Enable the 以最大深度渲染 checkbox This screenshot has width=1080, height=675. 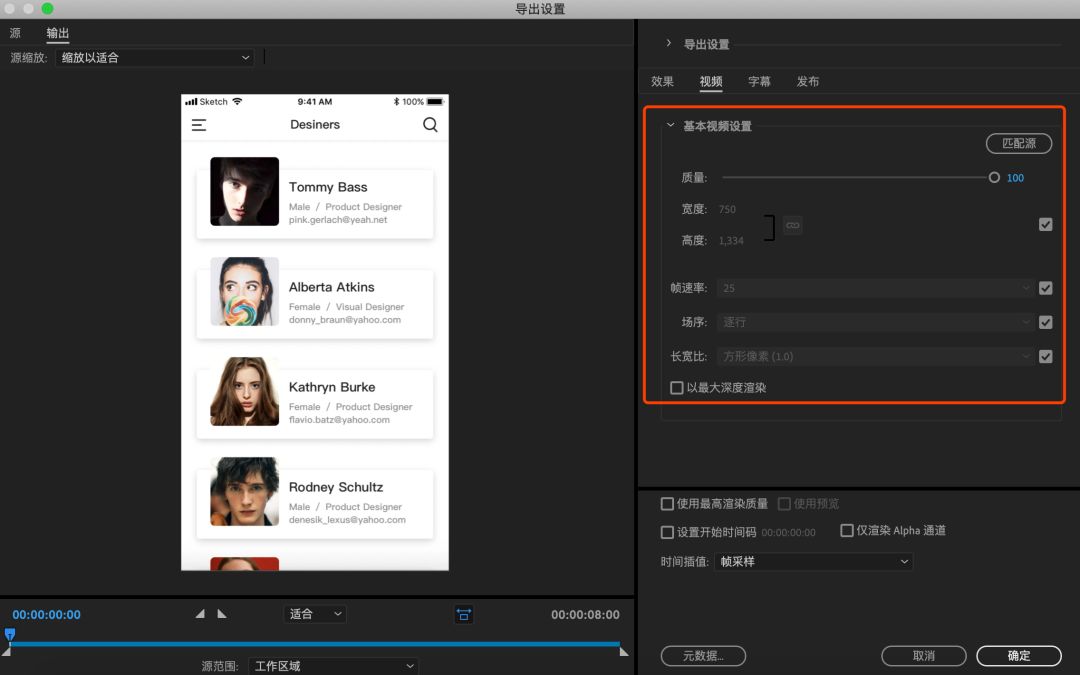click(677, 388)
